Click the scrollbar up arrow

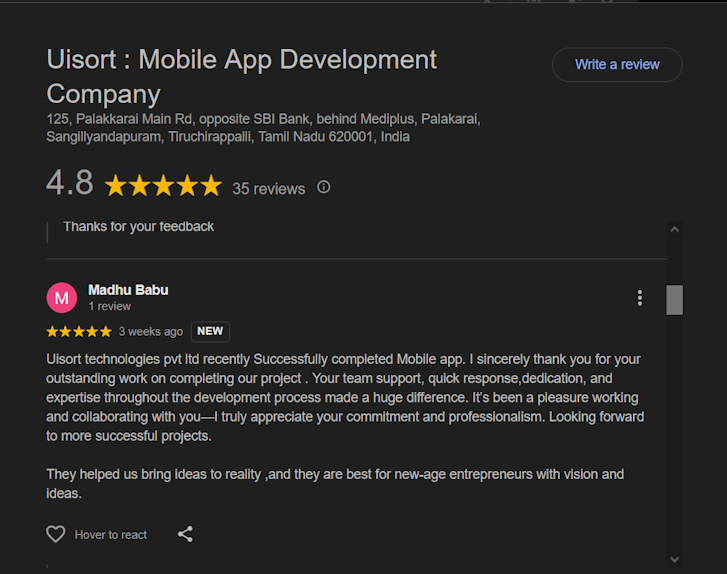pyautogui.click(x=674, y=229)
